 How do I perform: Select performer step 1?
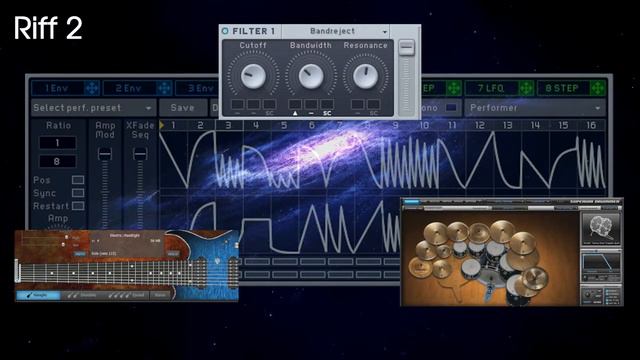[173, 125]
